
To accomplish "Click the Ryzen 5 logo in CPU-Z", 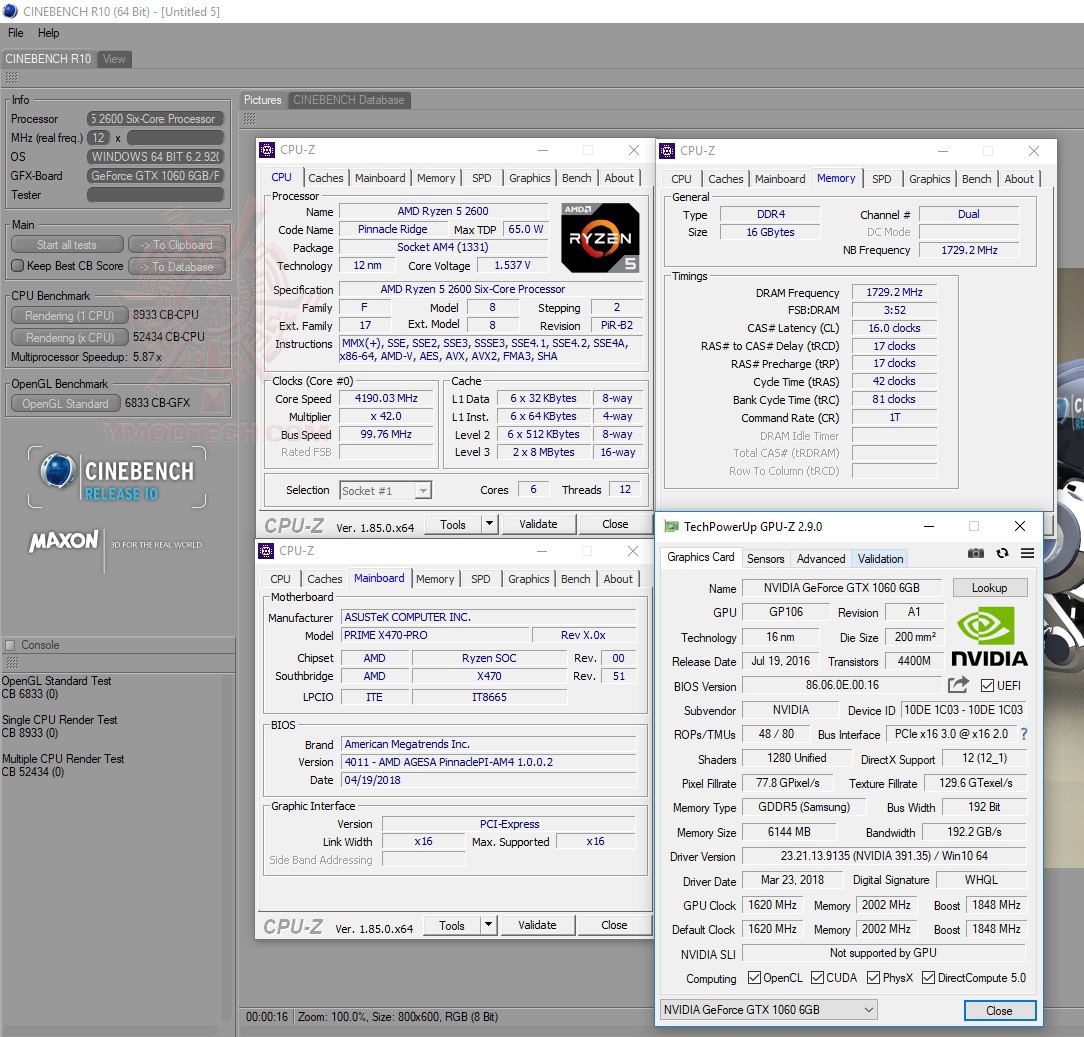I will pyautogui.click(x=600, y=237).
